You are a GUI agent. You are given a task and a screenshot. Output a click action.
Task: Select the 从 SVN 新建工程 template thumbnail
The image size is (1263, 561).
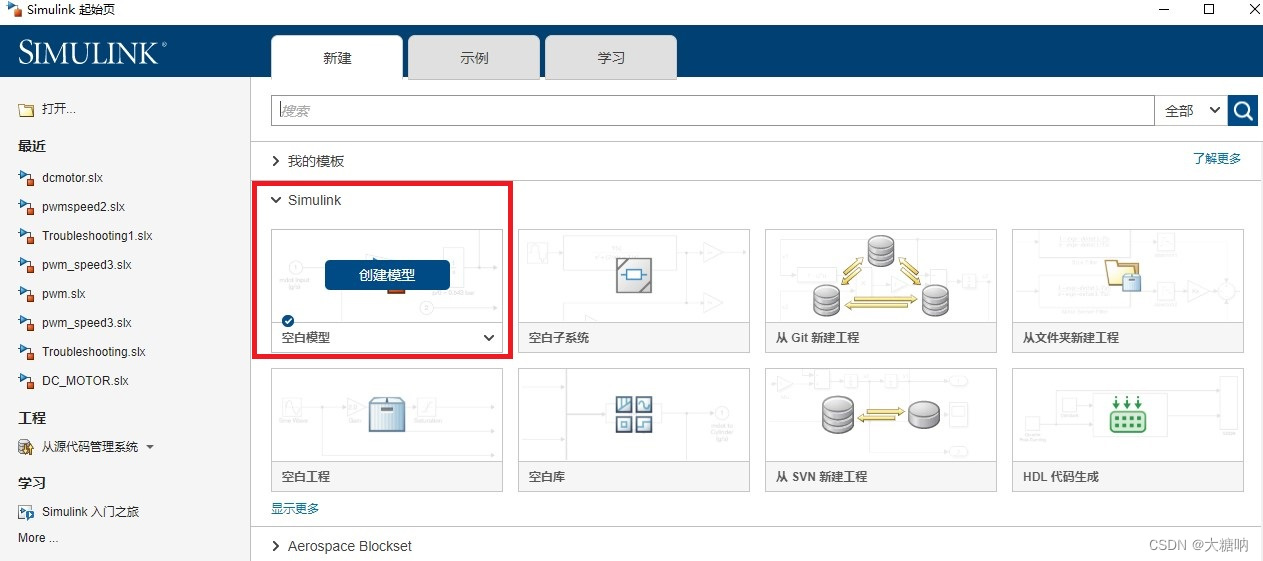click(880, 415)
